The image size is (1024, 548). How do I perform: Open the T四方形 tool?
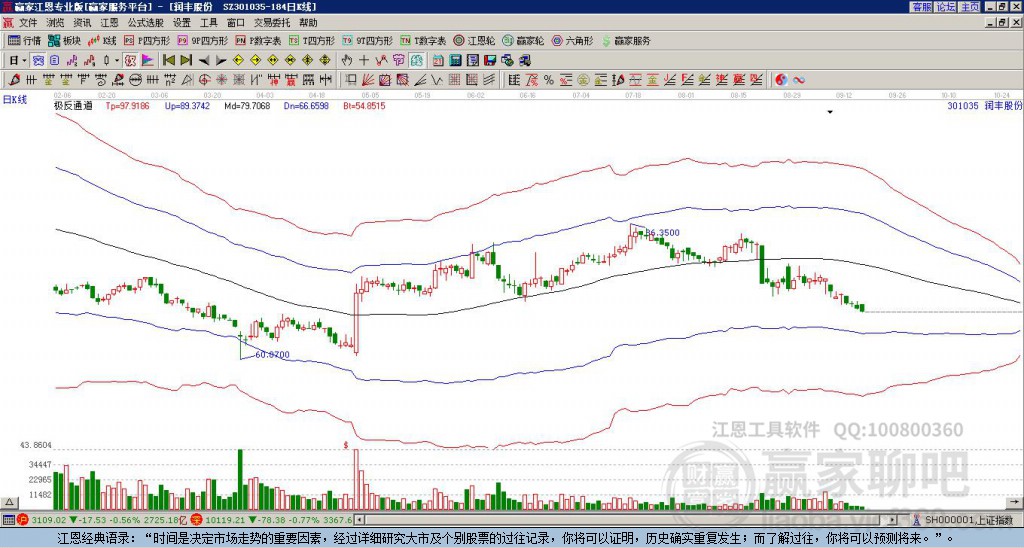[312, 40]
